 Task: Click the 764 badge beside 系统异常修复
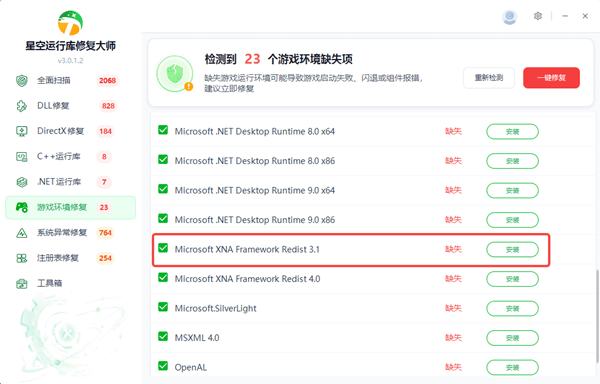tap(105, 233)
